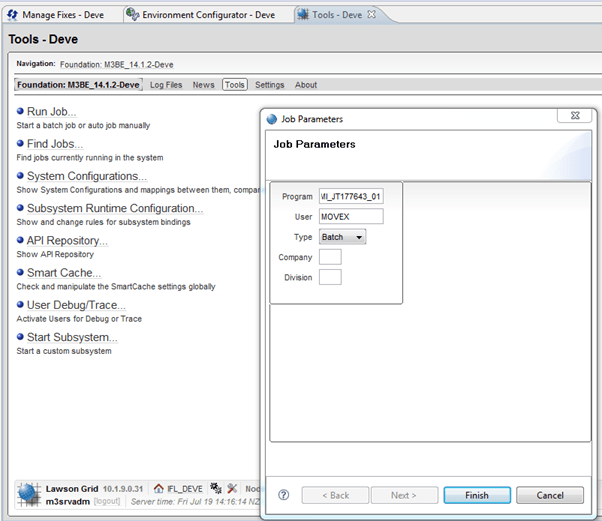Open the gears icon in status bar

215,488
